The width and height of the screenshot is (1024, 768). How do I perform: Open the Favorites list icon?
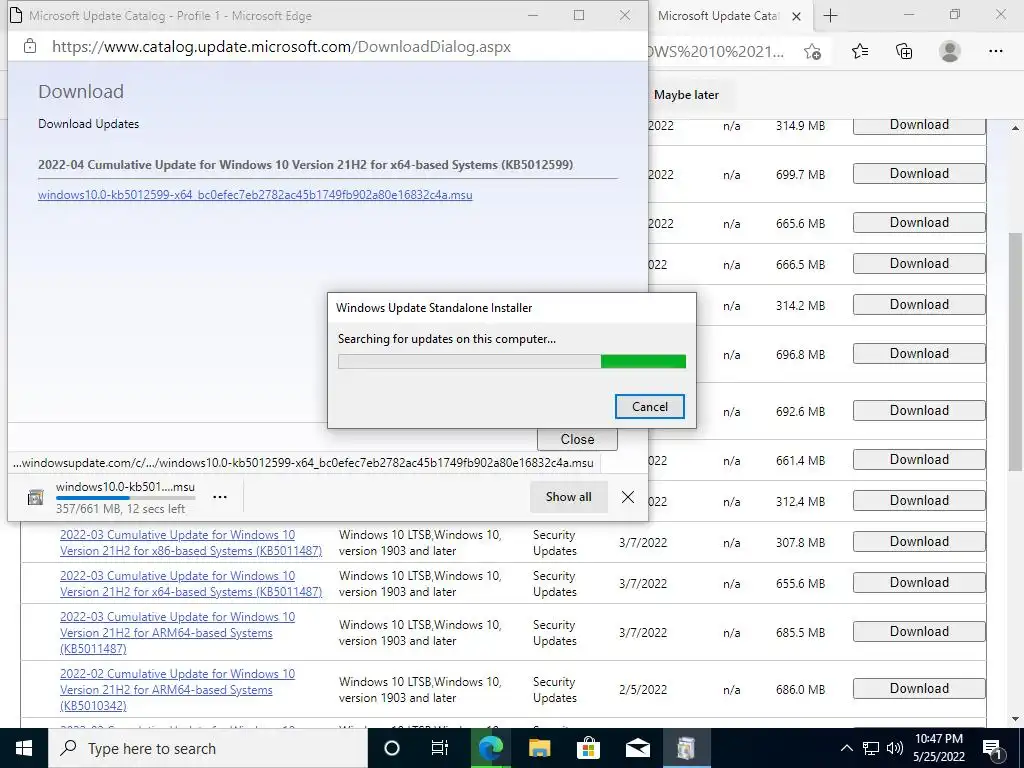point(860,51)
